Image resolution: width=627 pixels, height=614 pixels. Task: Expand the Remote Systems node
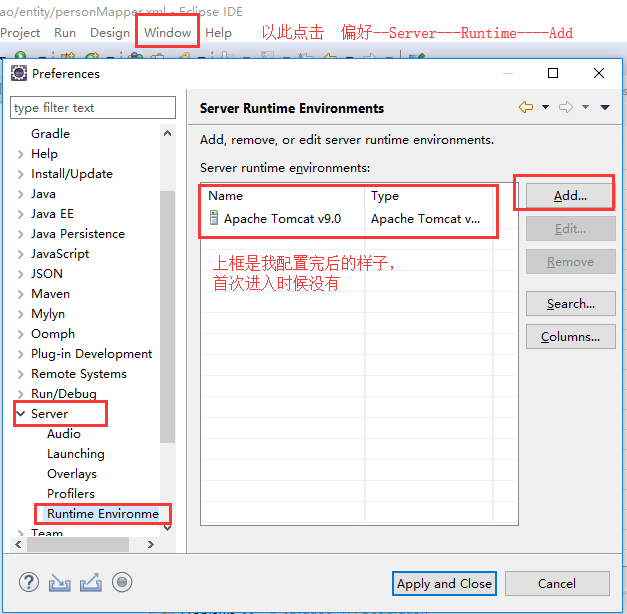click(x=21, y=374)
